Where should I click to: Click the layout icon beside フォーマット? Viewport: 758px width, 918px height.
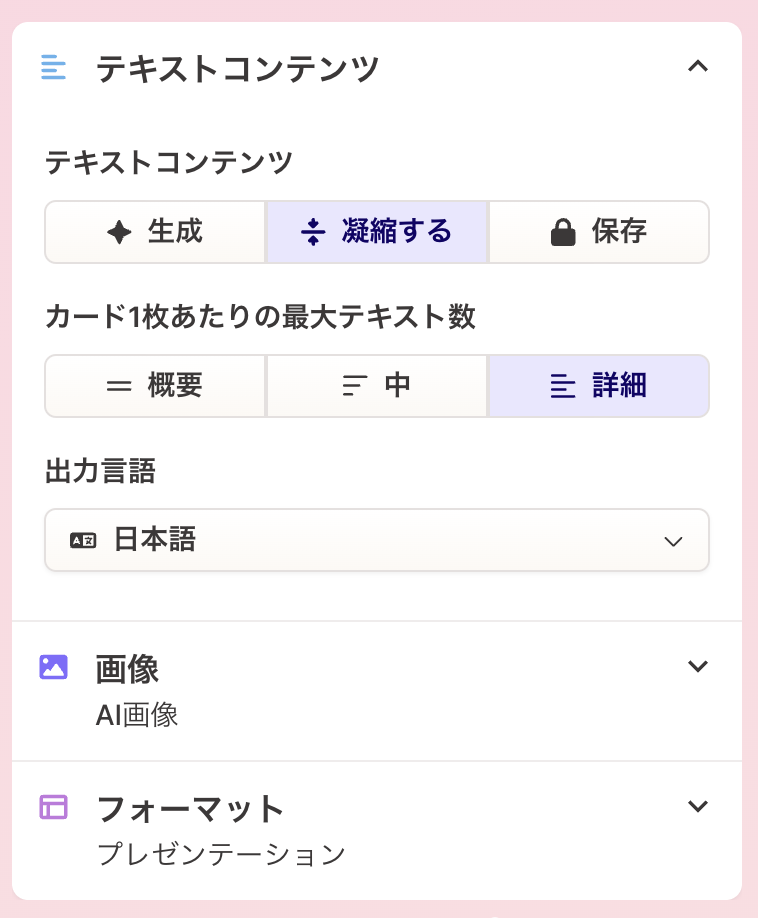53,807
